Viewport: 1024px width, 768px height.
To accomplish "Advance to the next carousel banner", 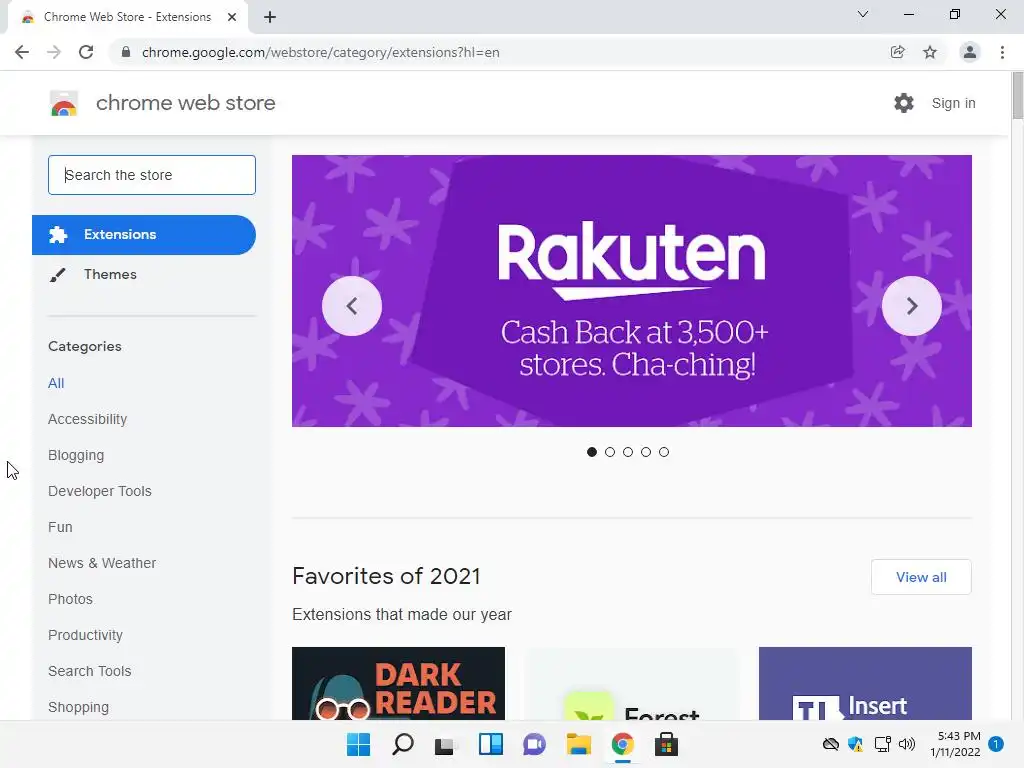I will click(912, 306).
